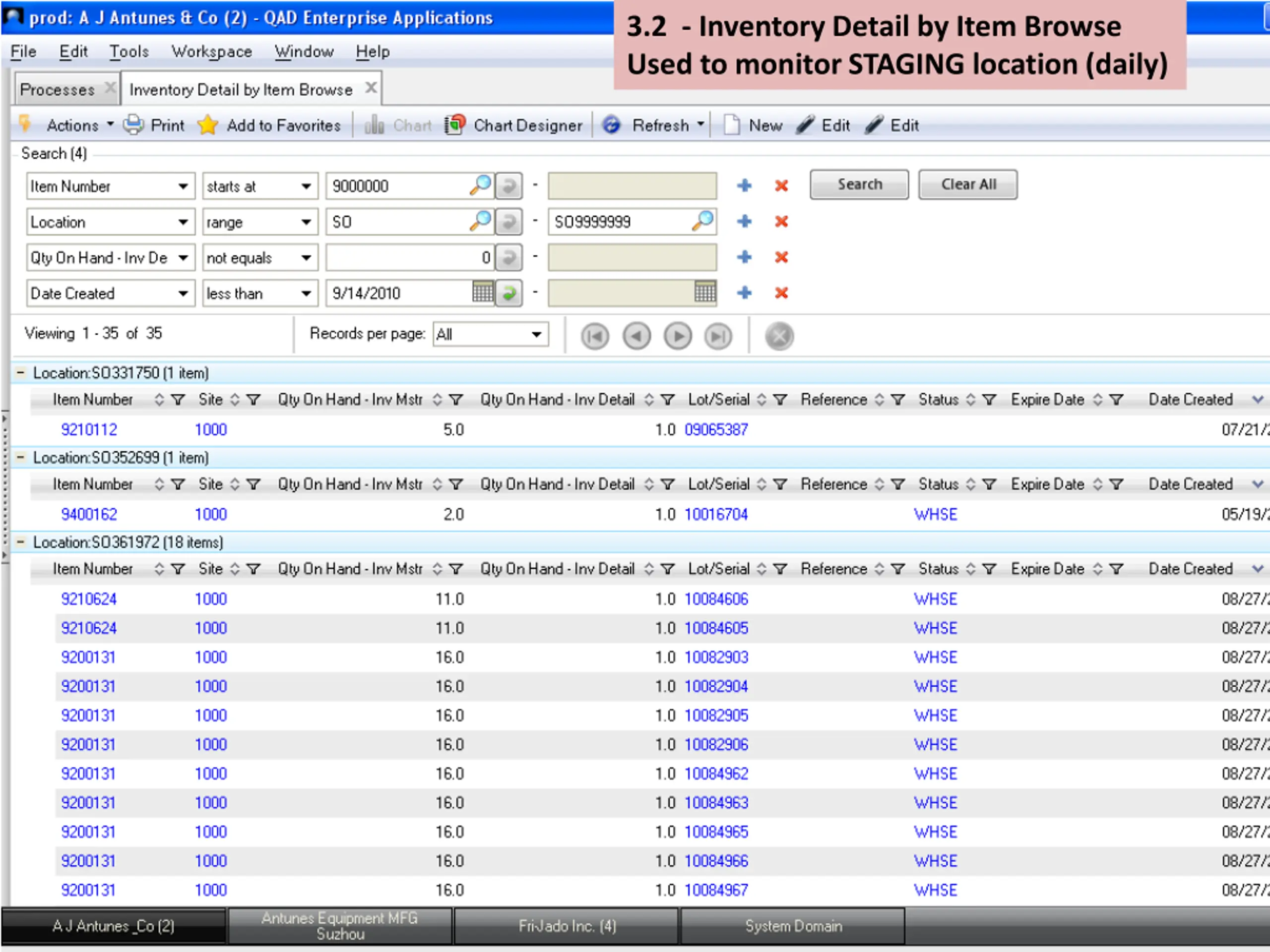The height and width of the screenshot is (952, 1270).
Task: Open the Refresh dropdown arrow
Action: [x=700, y=124]
